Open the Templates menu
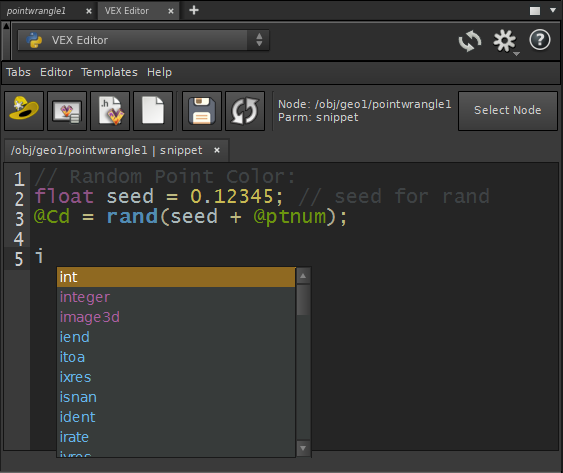Image resolution: width=563 pixels, height=473 pixels. pos(109,72)
